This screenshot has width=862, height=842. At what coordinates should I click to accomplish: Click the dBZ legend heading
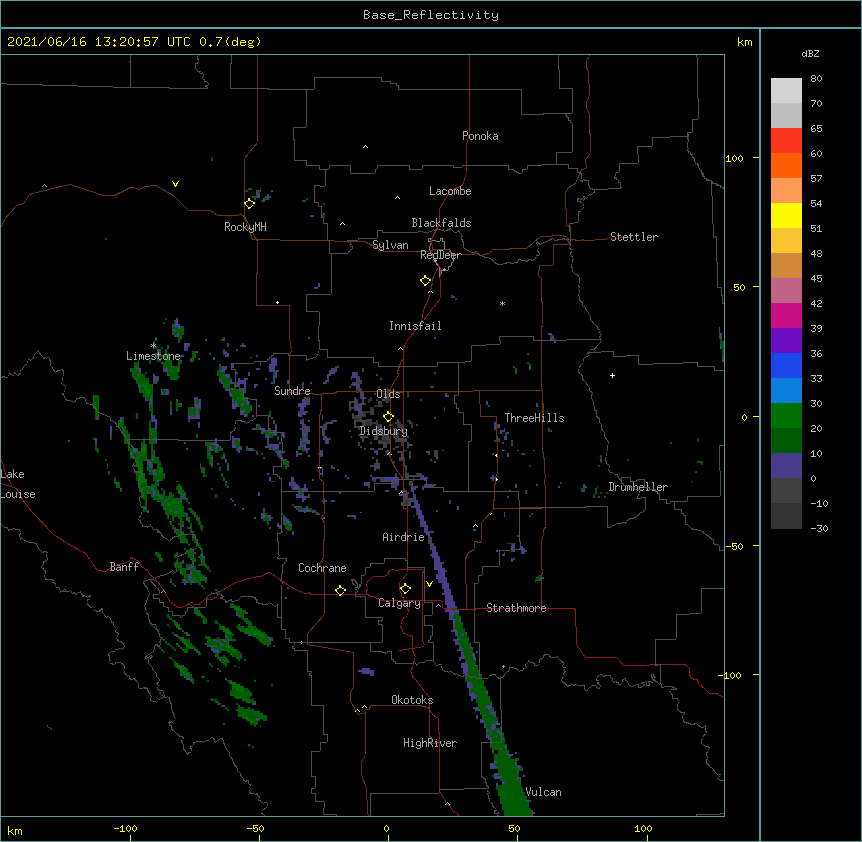810,53
